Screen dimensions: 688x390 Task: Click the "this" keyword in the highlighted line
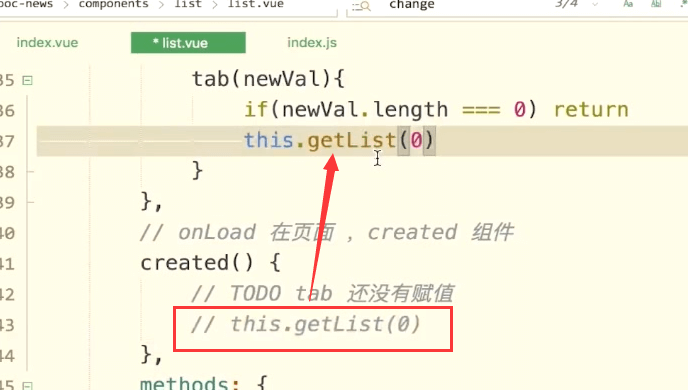pos(269,141)
